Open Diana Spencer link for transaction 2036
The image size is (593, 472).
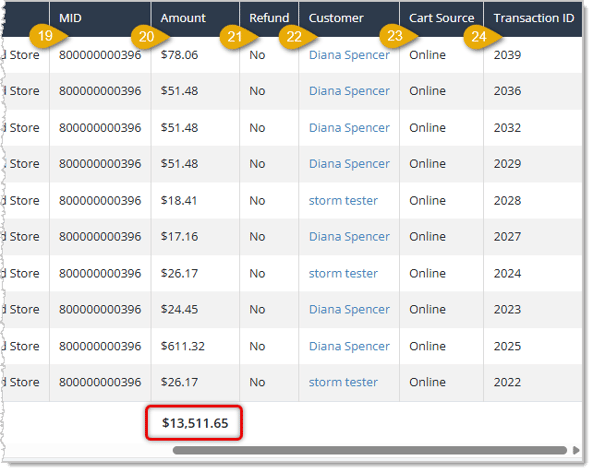click(x=349, y=91)
